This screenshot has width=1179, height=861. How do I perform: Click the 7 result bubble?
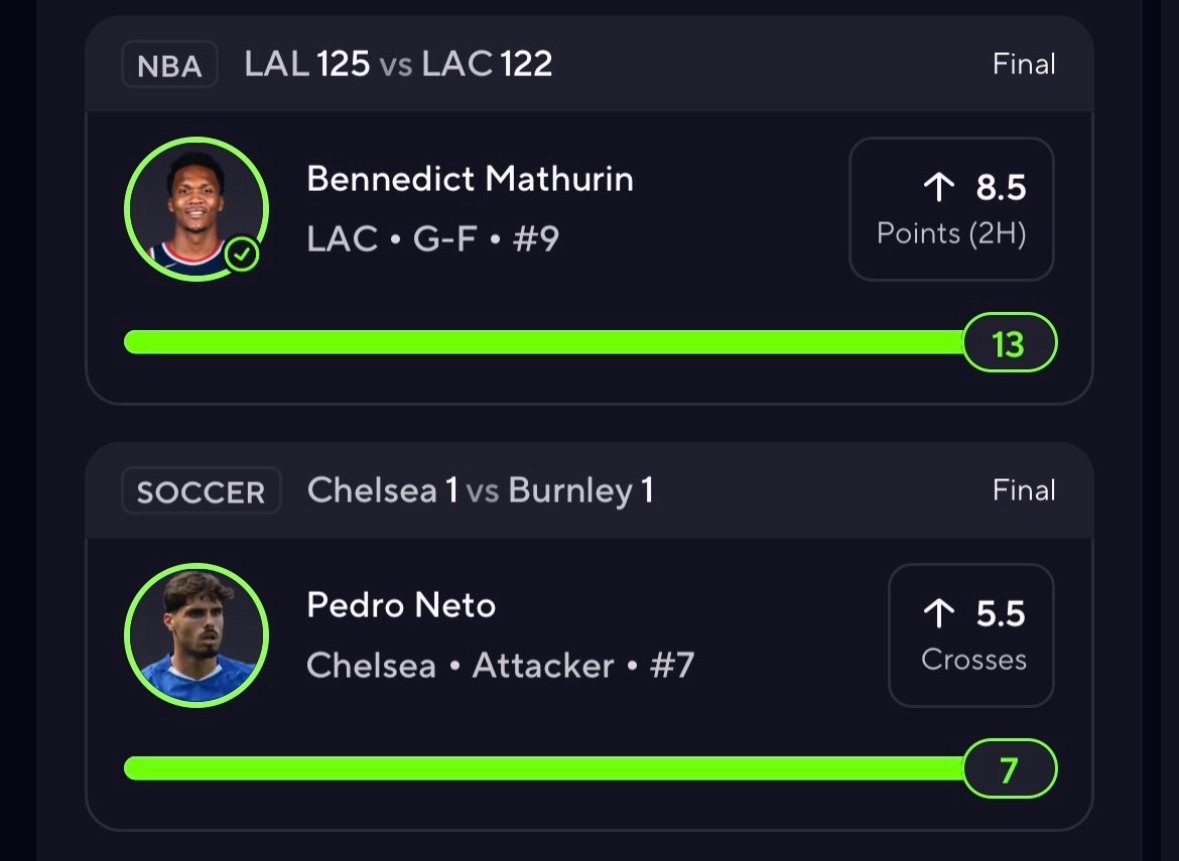click(1010, 769)
